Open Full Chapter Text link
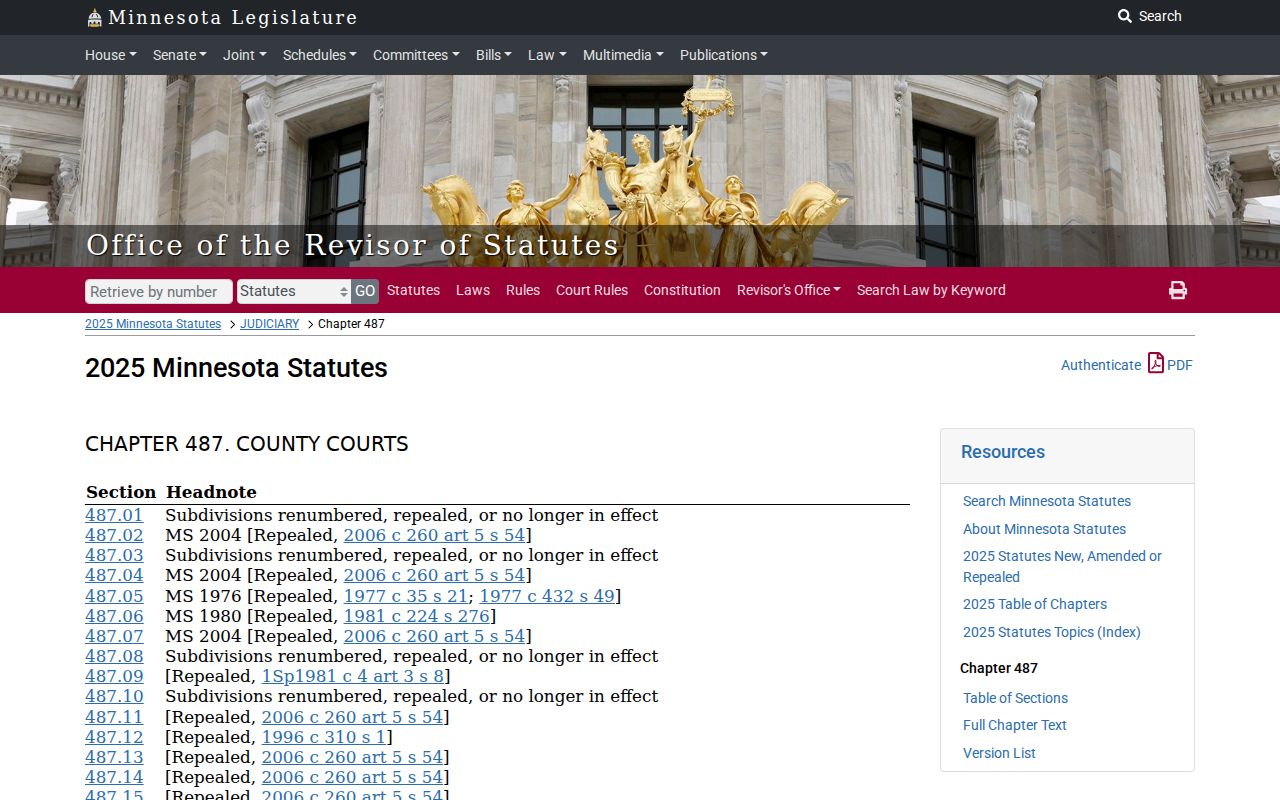The width and height of the screenshot is (1280, 800). pyautogui.click(x=1015, y=725)
